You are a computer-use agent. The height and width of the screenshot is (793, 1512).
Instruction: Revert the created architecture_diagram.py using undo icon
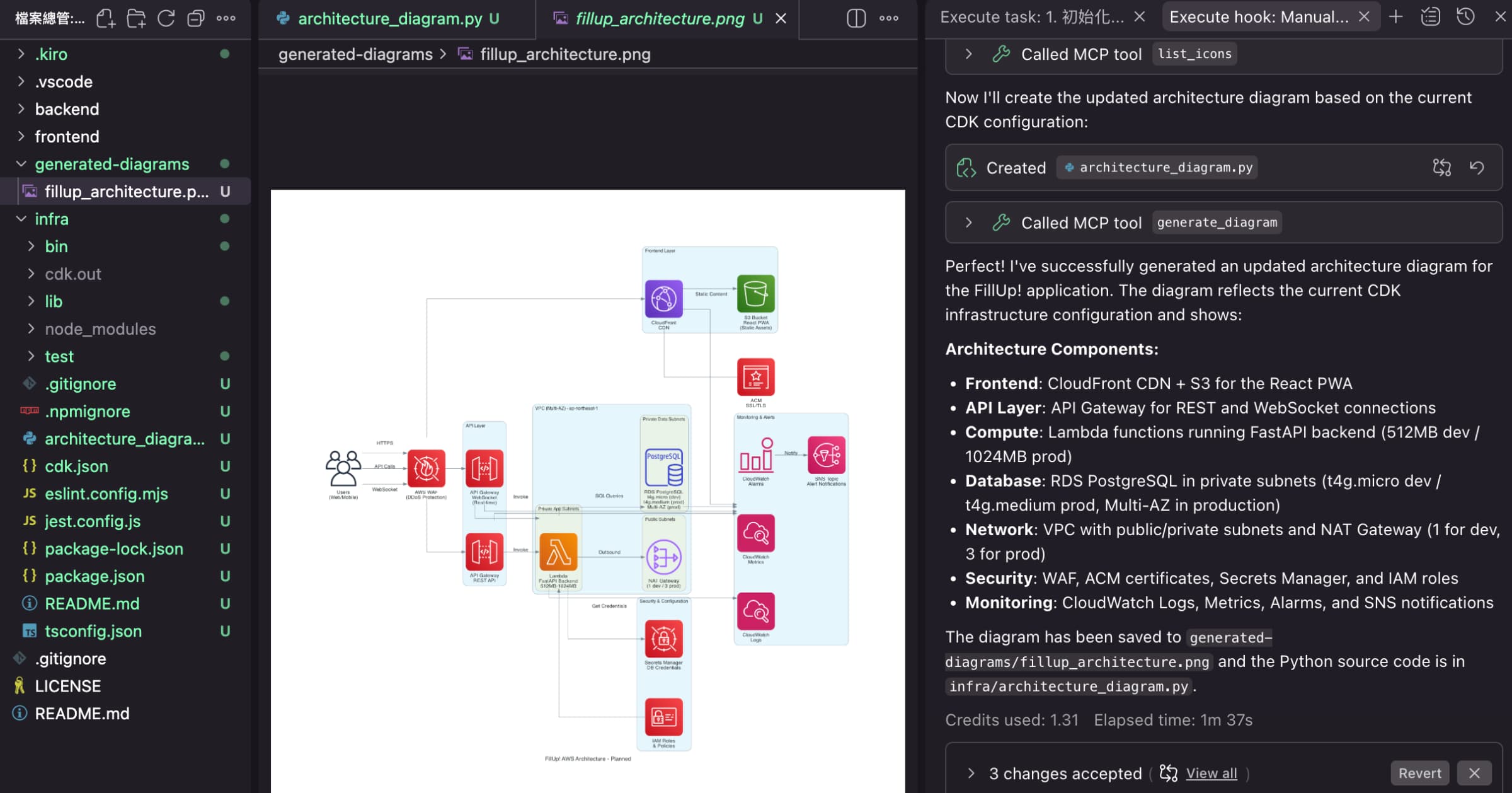point(1477,167)
